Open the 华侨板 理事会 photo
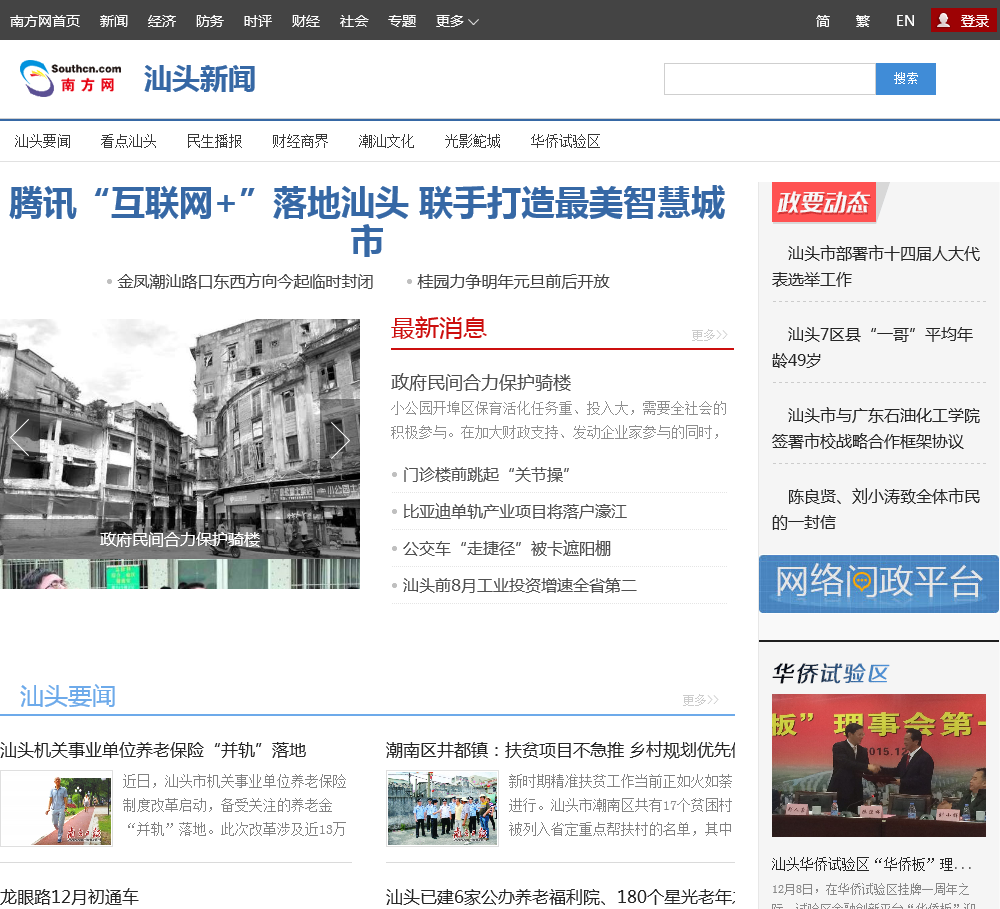 879,765
